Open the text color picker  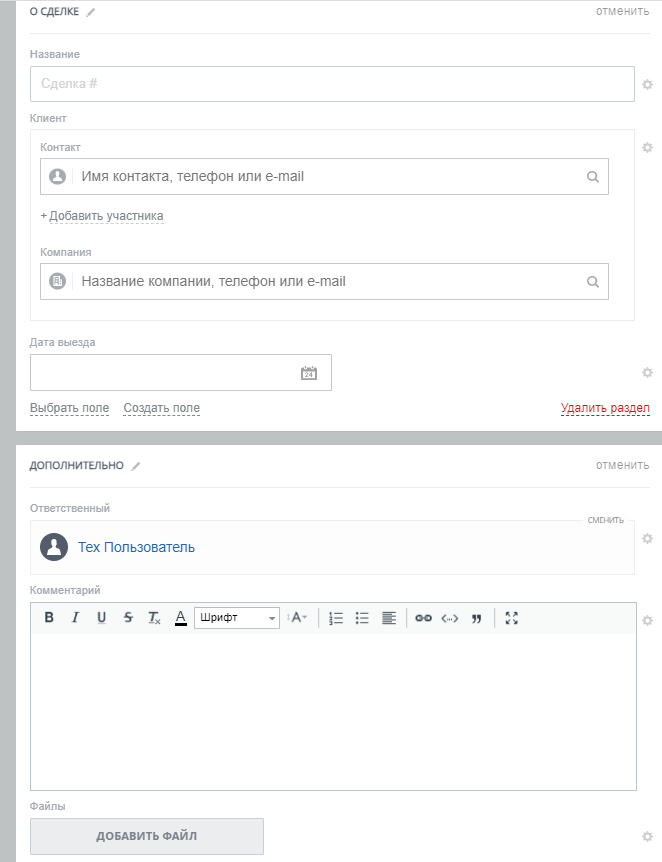coord(181,618)
